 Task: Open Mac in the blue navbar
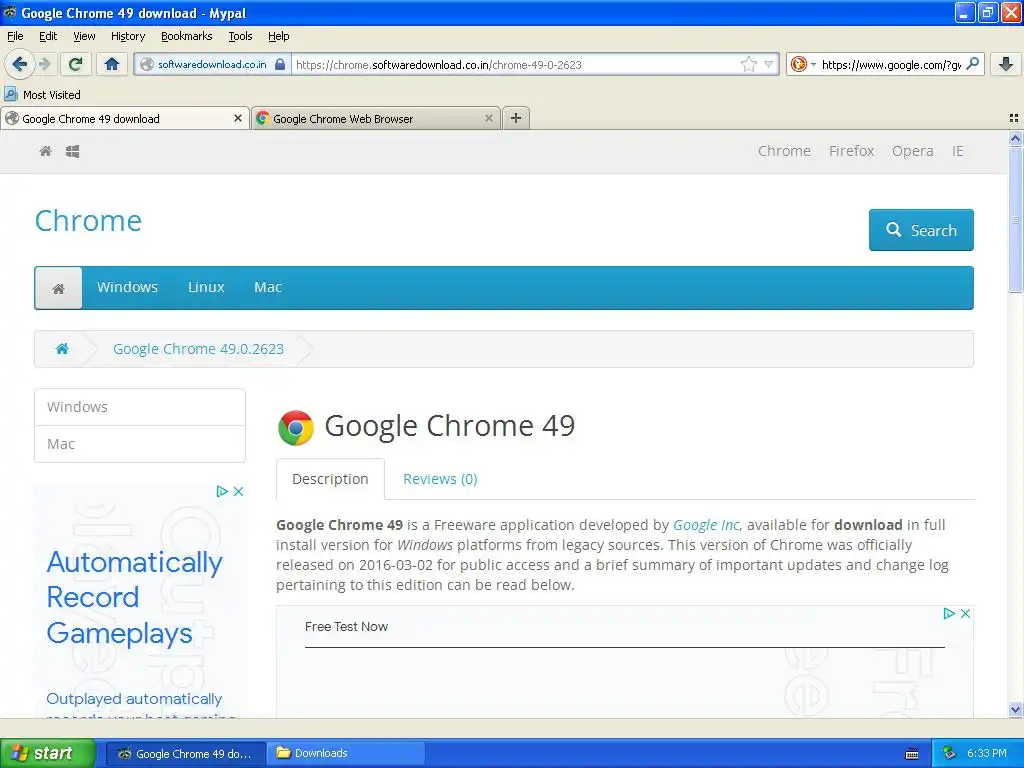[268, 287]
